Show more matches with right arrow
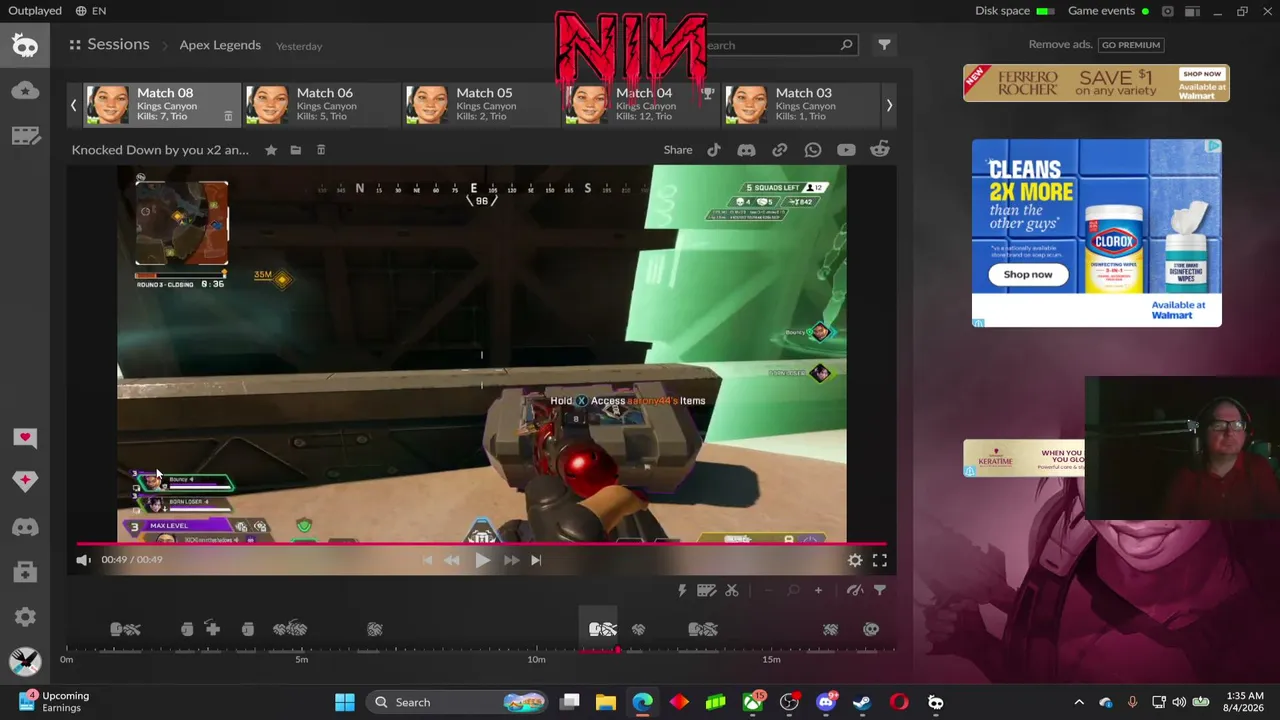This screenshot has width=1280, height=720. (889, 105)
